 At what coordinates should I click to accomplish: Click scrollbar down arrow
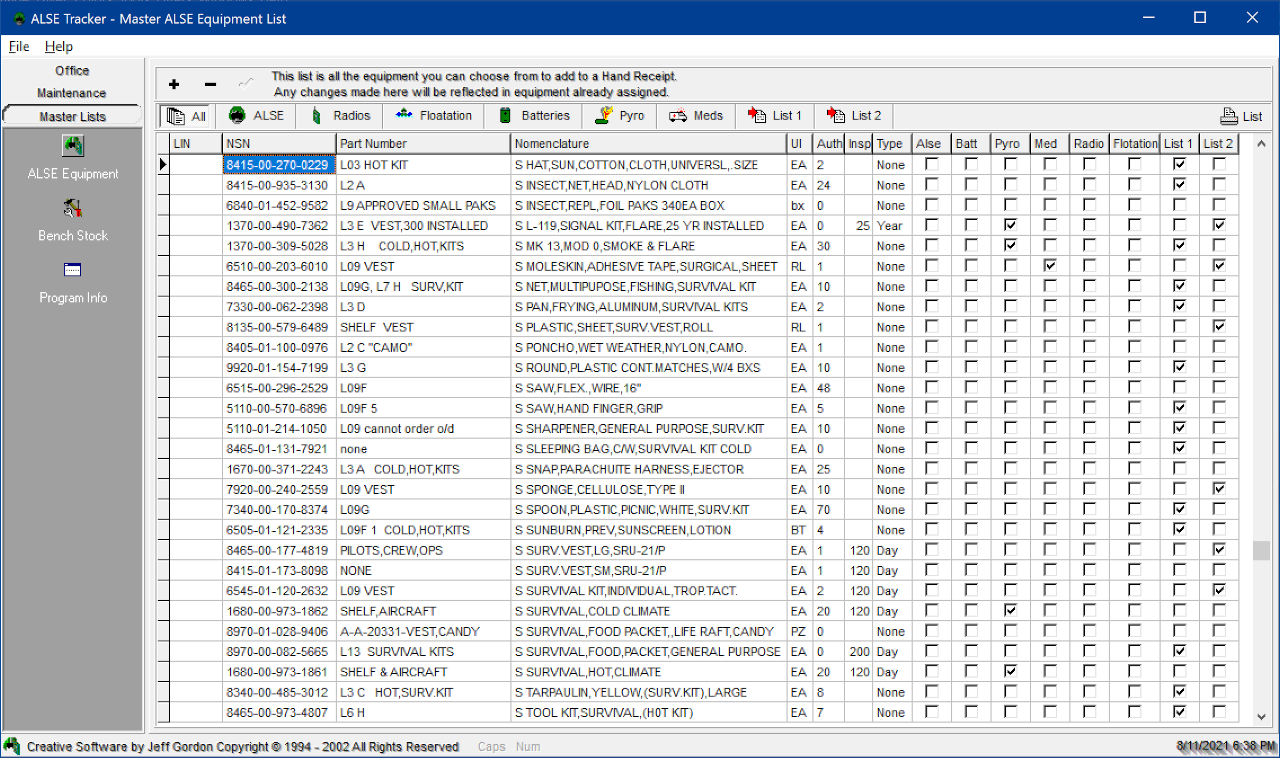(1261, 716)
